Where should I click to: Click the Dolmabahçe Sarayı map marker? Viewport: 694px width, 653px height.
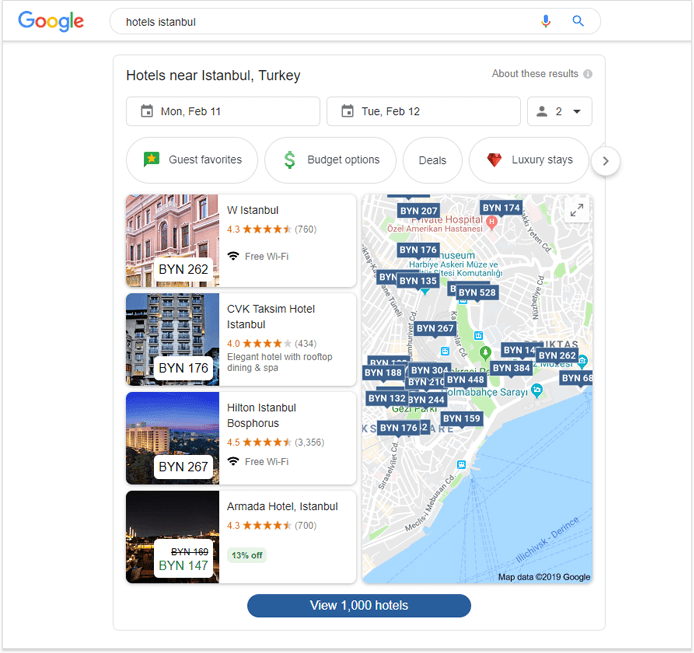click(x=537, y=390)
